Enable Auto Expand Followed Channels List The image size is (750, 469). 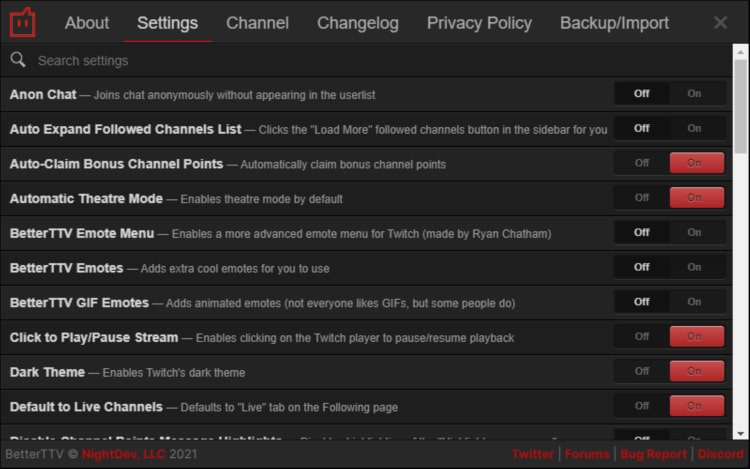(x=696, y=129)
